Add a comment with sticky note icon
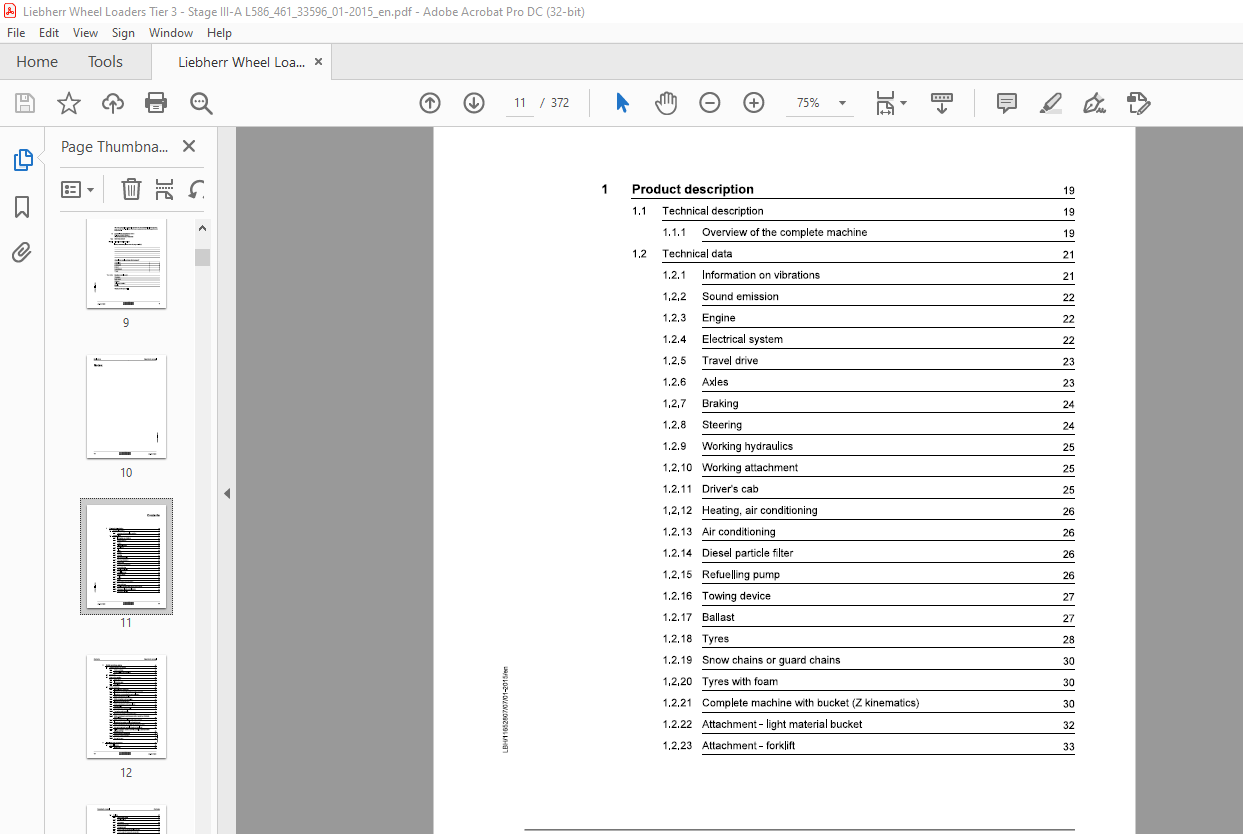Viewport: 1243px width, 834px height. pos(1006,103)
